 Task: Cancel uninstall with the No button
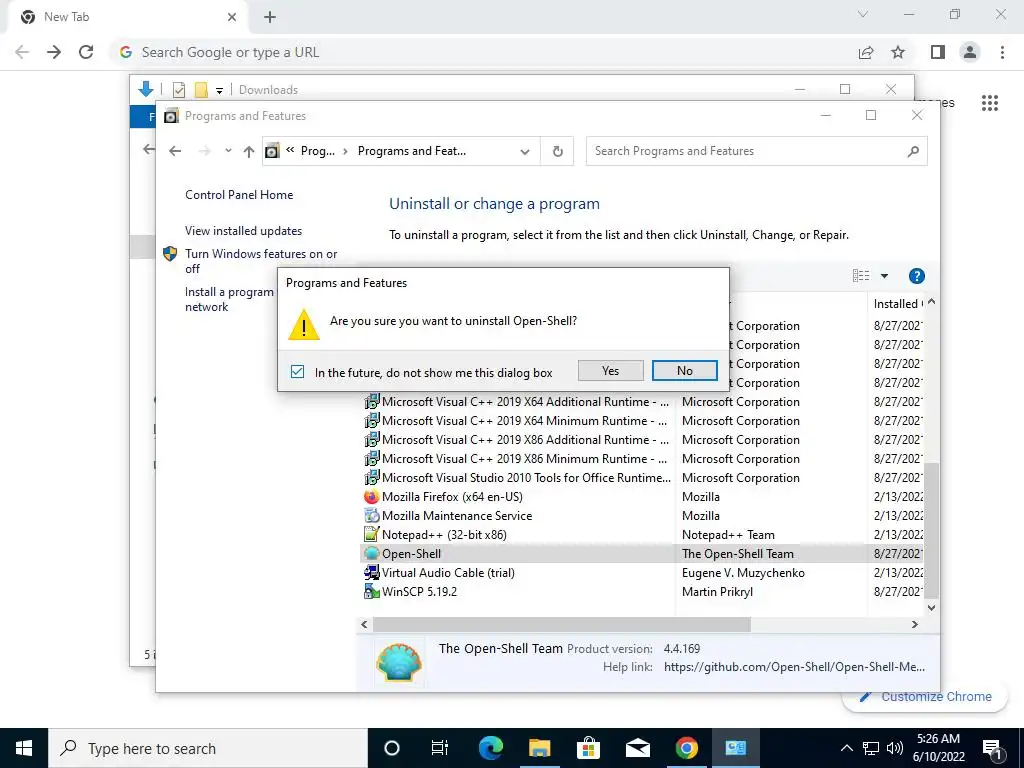684,371
